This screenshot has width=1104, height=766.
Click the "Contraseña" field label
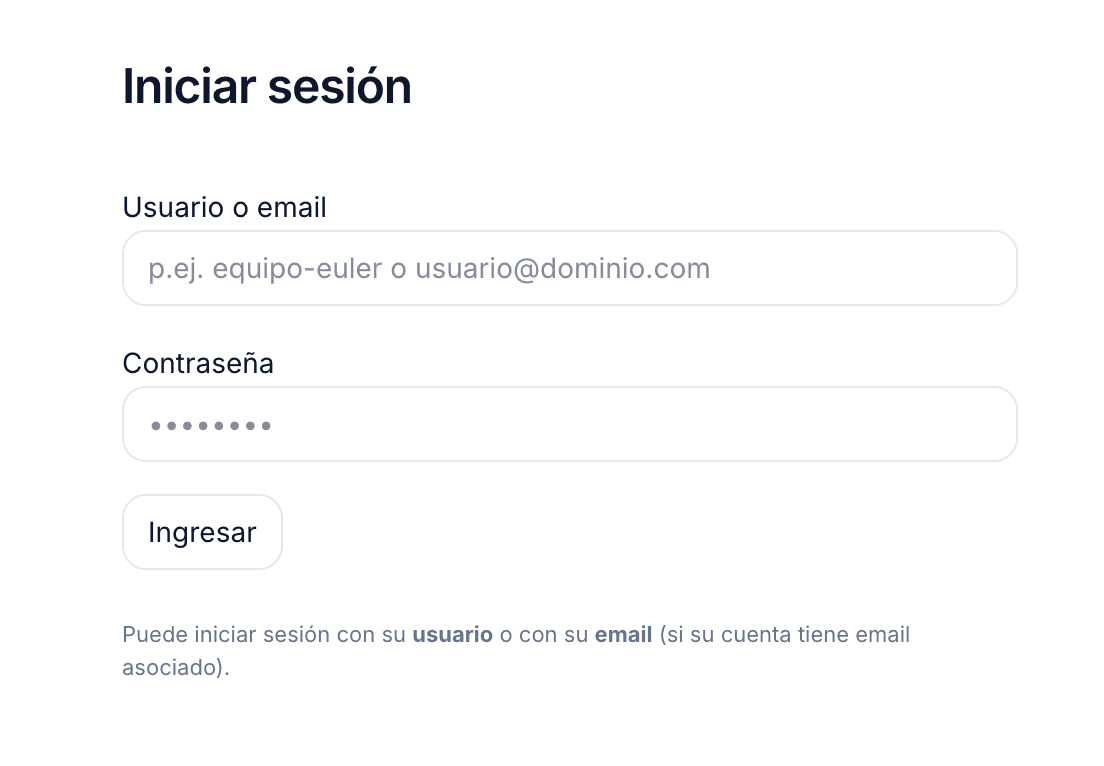[x=198, y=363]
